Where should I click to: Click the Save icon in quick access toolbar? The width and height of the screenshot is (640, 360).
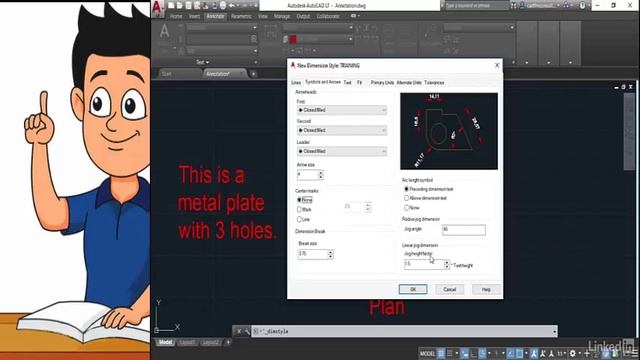(188, 5)
